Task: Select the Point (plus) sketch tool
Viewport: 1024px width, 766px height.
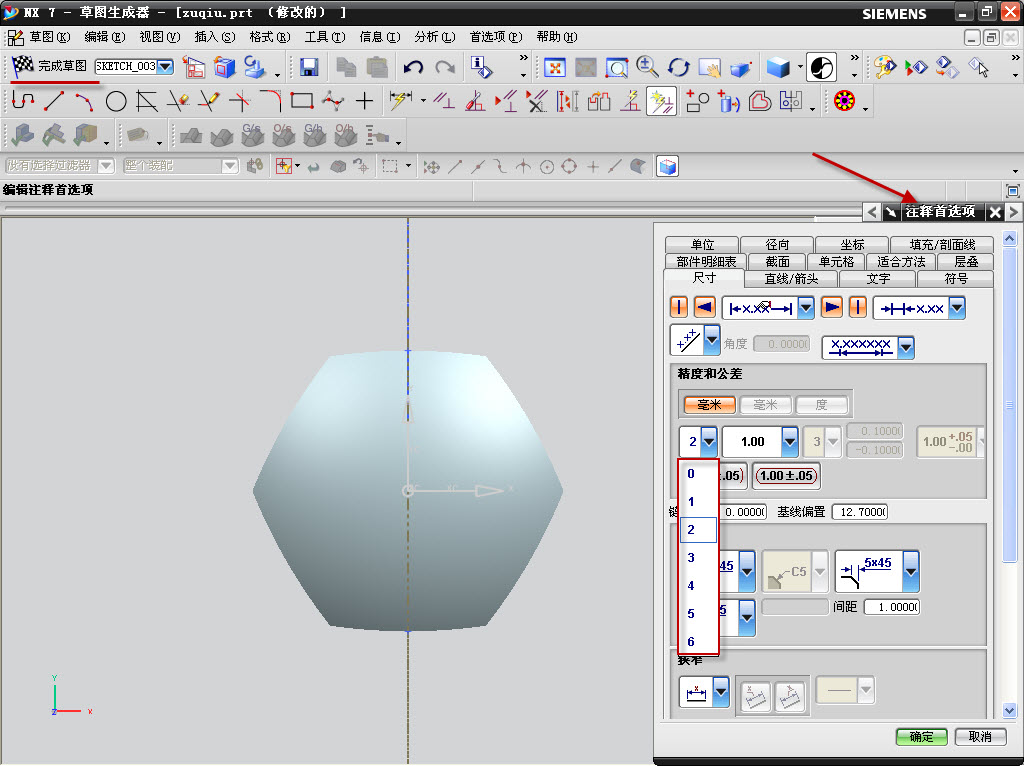Action: point(365,101)
